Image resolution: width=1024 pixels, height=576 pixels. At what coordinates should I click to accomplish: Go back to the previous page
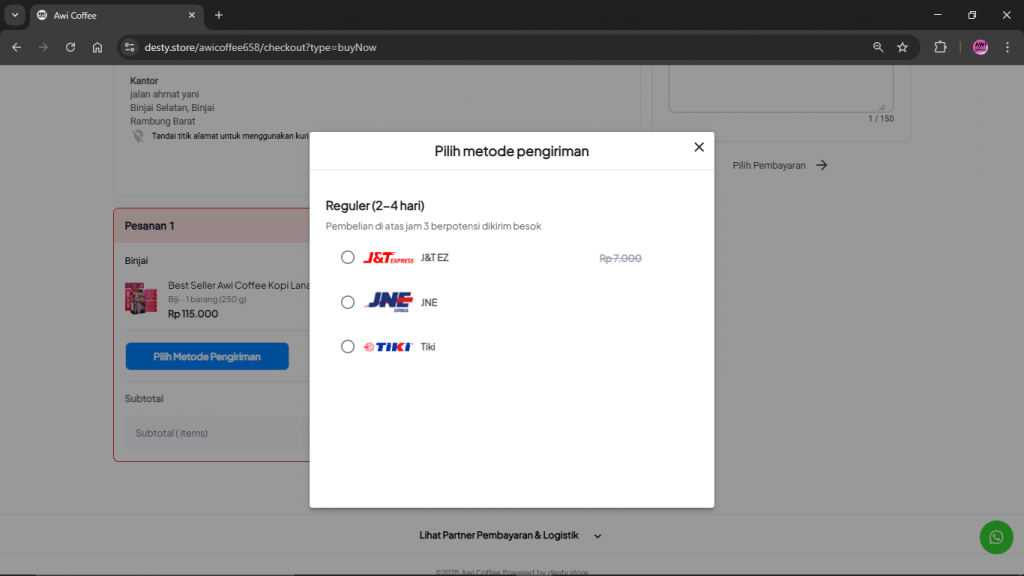[16, 47]
